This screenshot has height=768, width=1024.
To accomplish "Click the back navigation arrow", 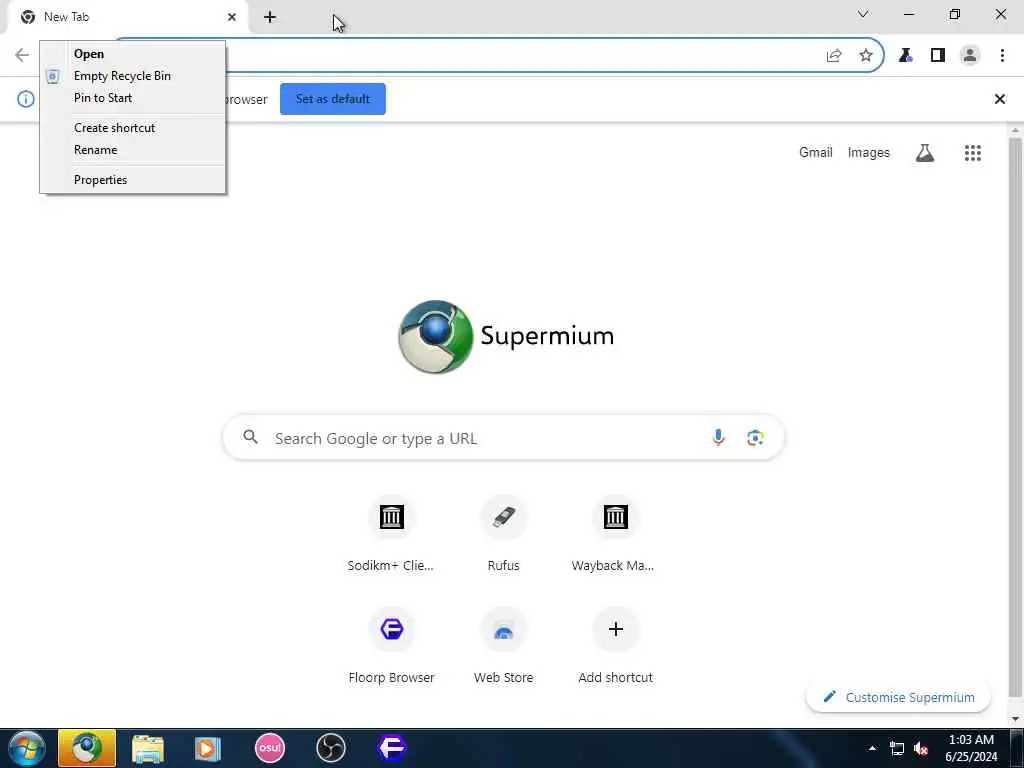I will 22,56.
